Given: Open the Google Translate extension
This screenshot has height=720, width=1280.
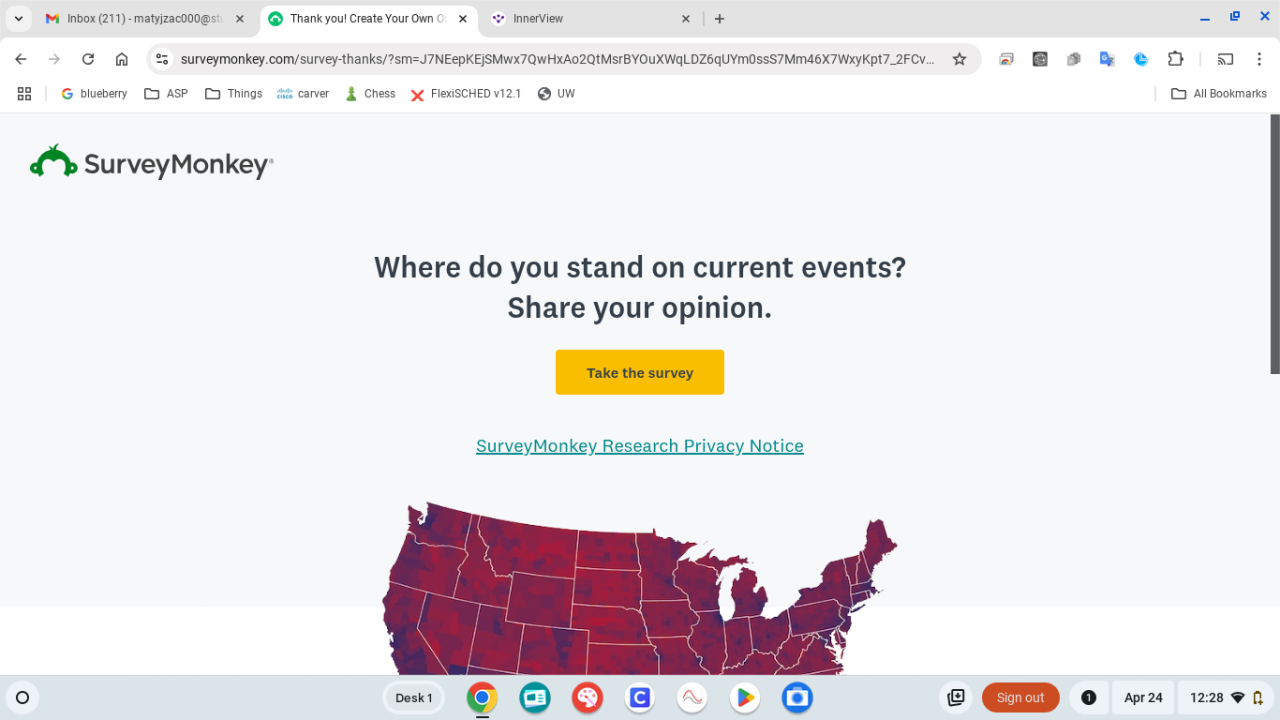Looking at the screenshot, I should pos(1107,59).
